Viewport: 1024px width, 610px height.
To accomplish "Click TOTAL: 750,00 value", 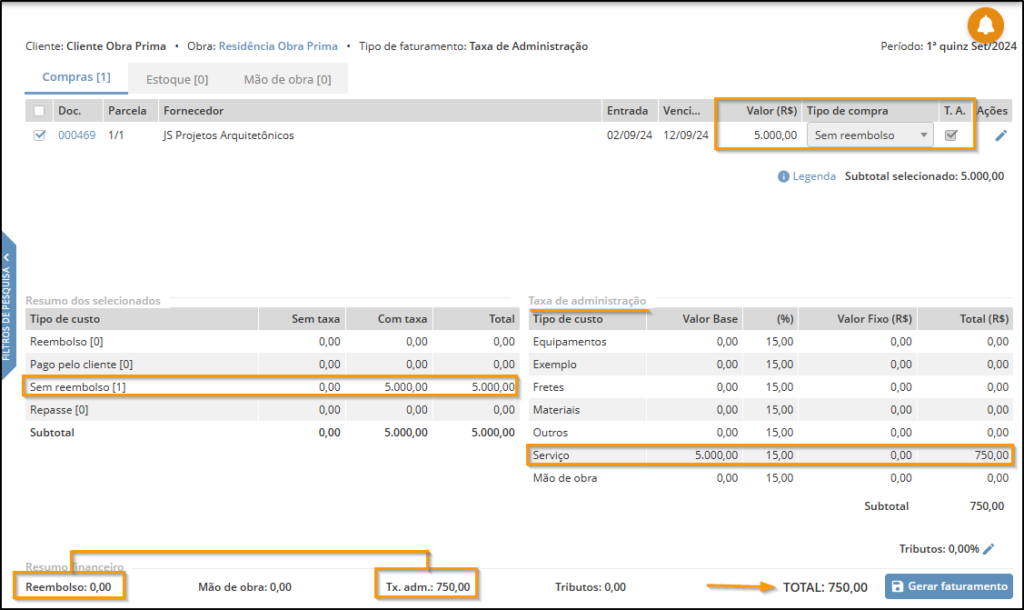I will tap(825, 587).
